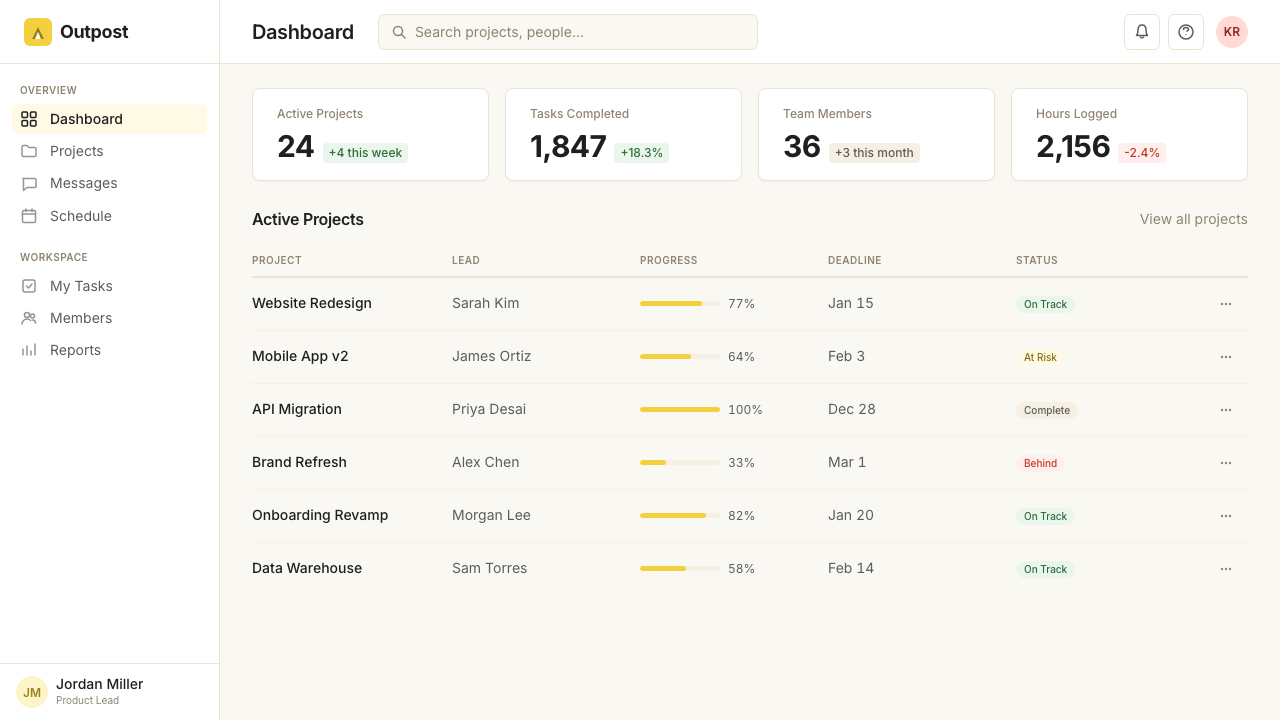Open help via the question mark icon
The width and height of the screenshot is (1280, 720).
(1186, 32)
